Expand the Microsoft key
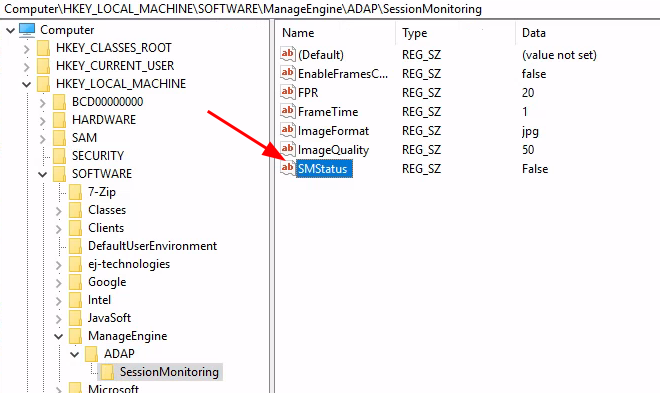 [59, 390]
